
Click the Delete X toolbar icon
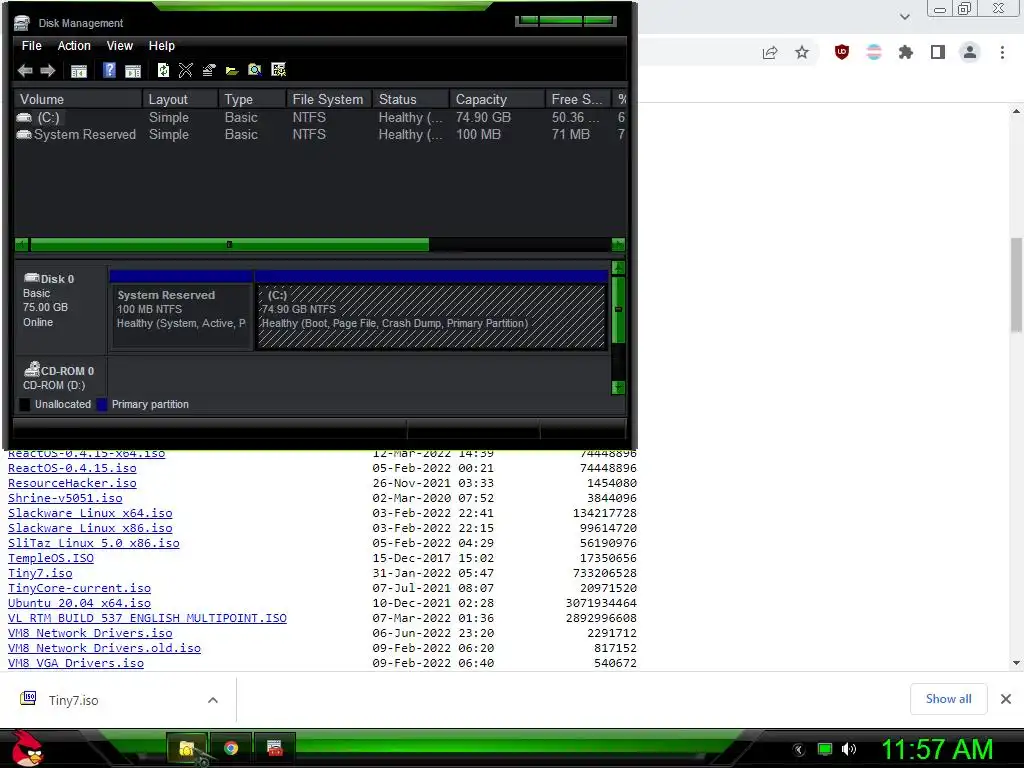(x=185, y=70)
